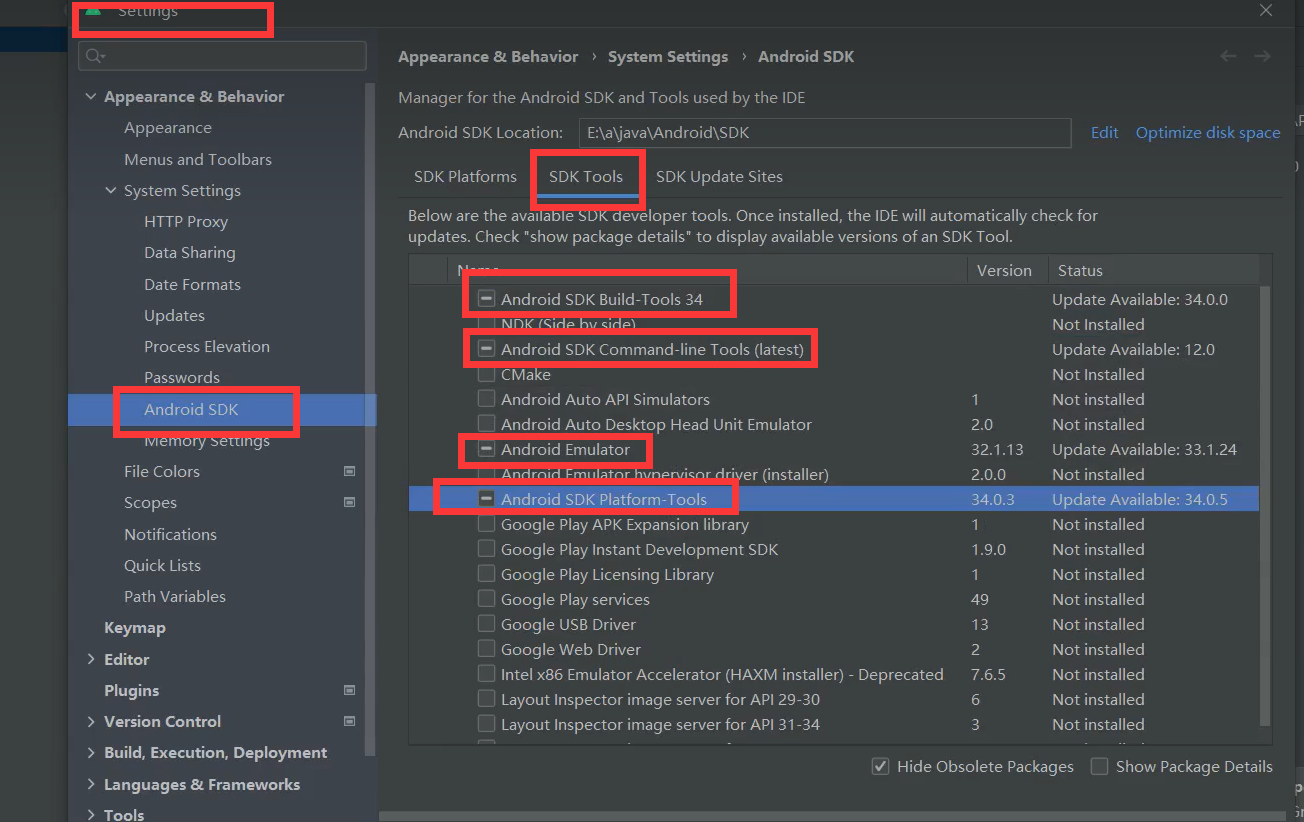Click the project-level icon beside Plugins

pyautogui.click(x=349, y=690)
